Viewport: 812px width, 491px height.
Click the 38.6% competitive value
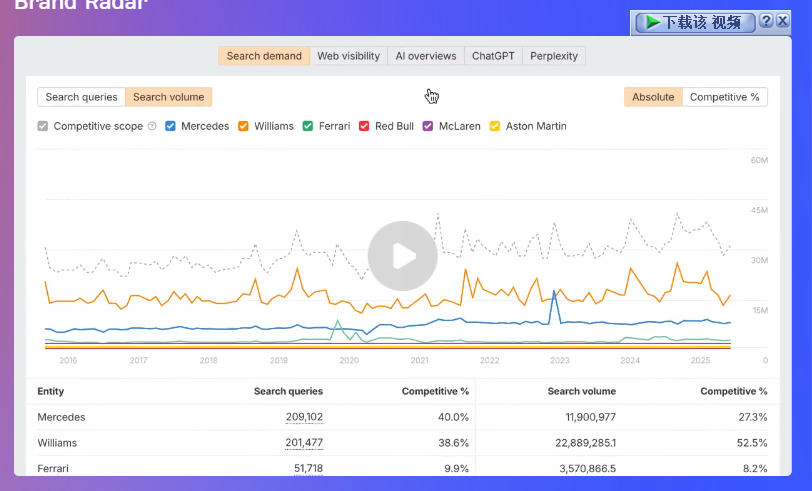[x=453, y=443]
